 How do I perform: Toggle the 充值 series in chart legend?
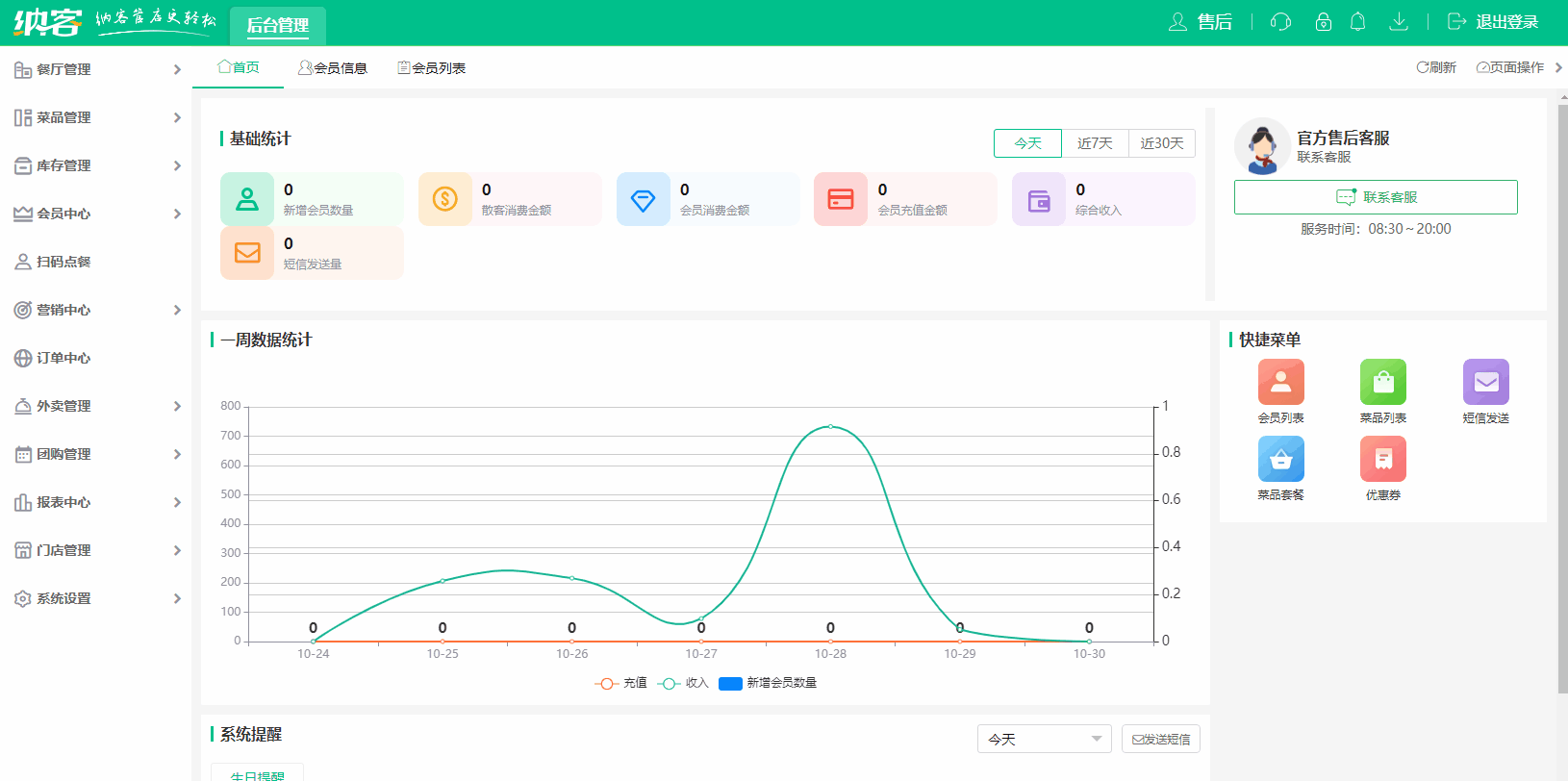point(621,683)
